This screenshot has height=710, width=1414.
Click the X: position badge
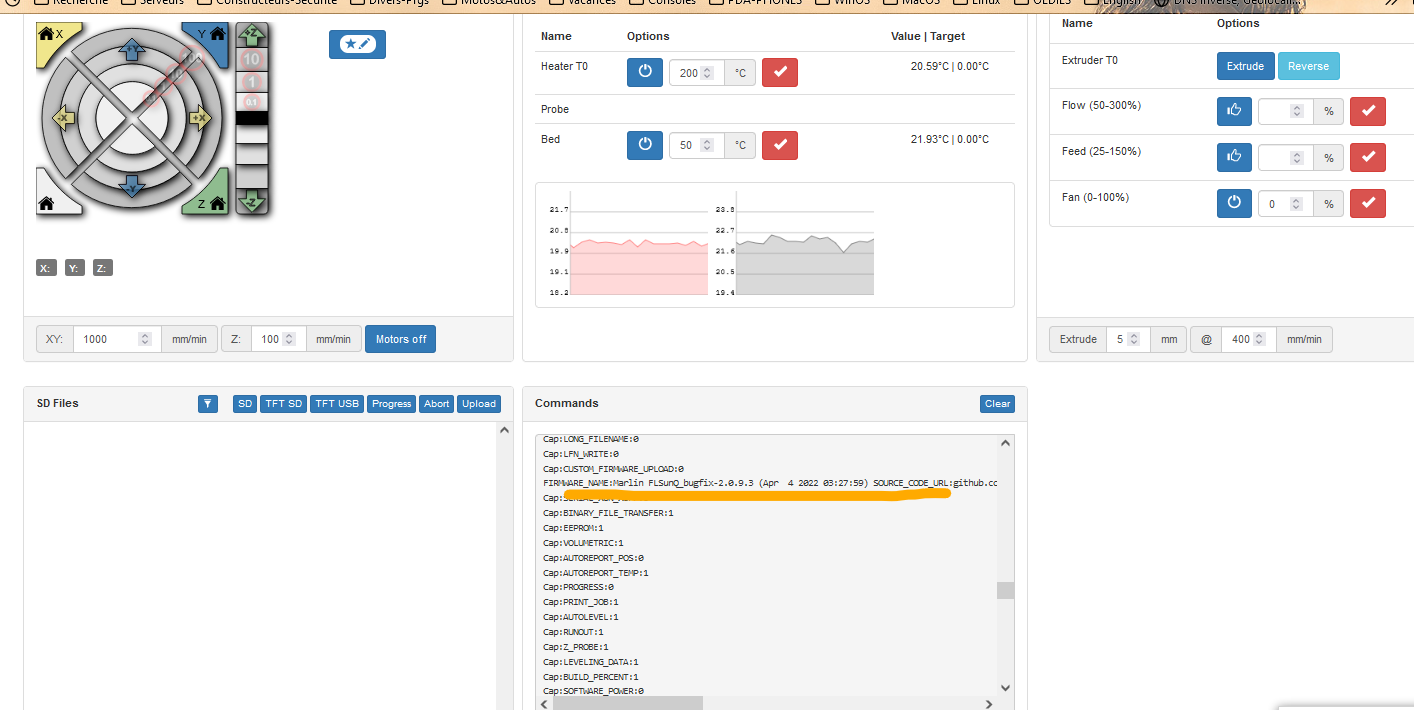tap(46, 268)
